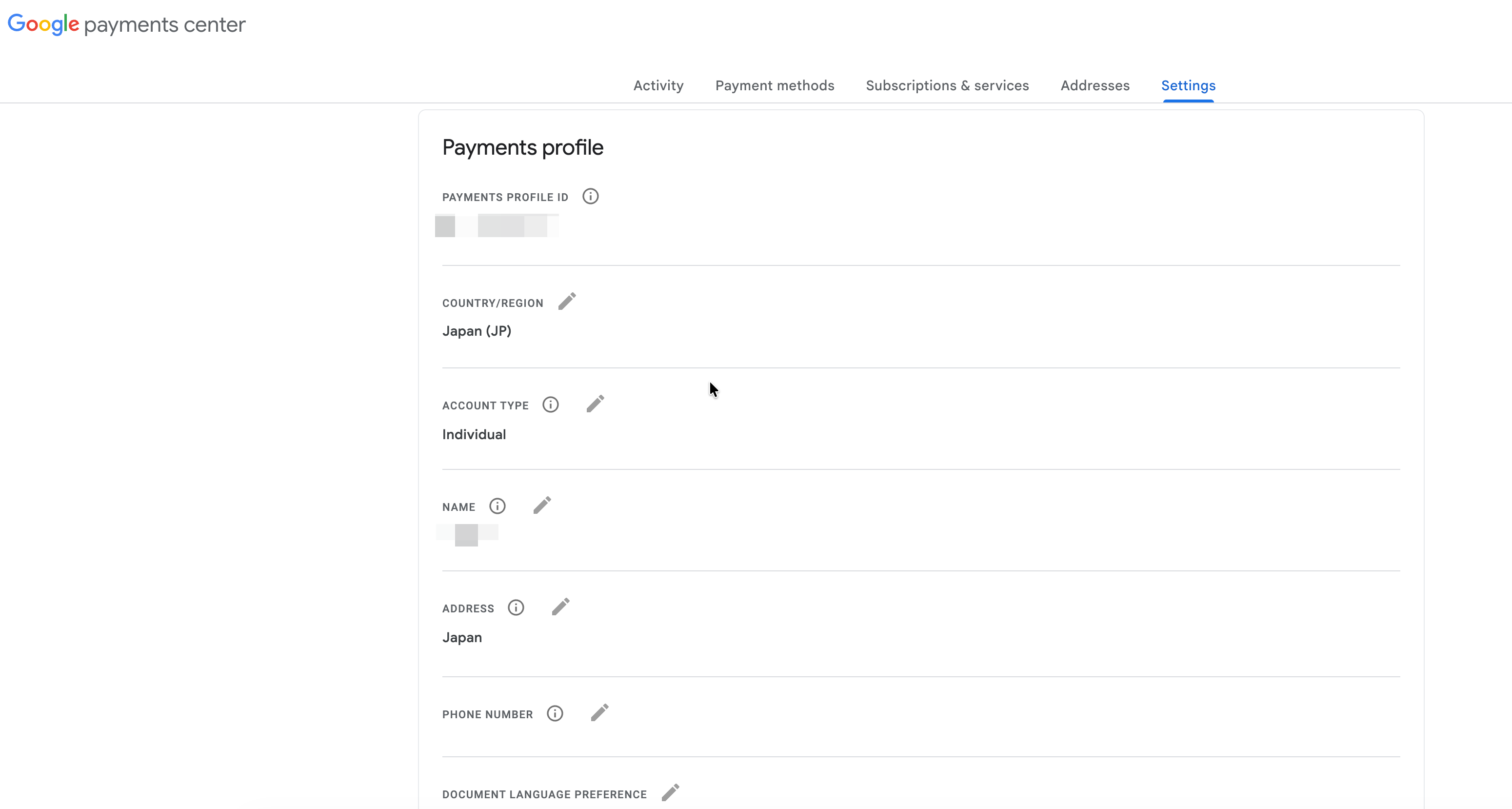The width and height of the screenshot is (1512, 809).
Task: Click the Google payments center logo
Action: [x=126, y=25]
